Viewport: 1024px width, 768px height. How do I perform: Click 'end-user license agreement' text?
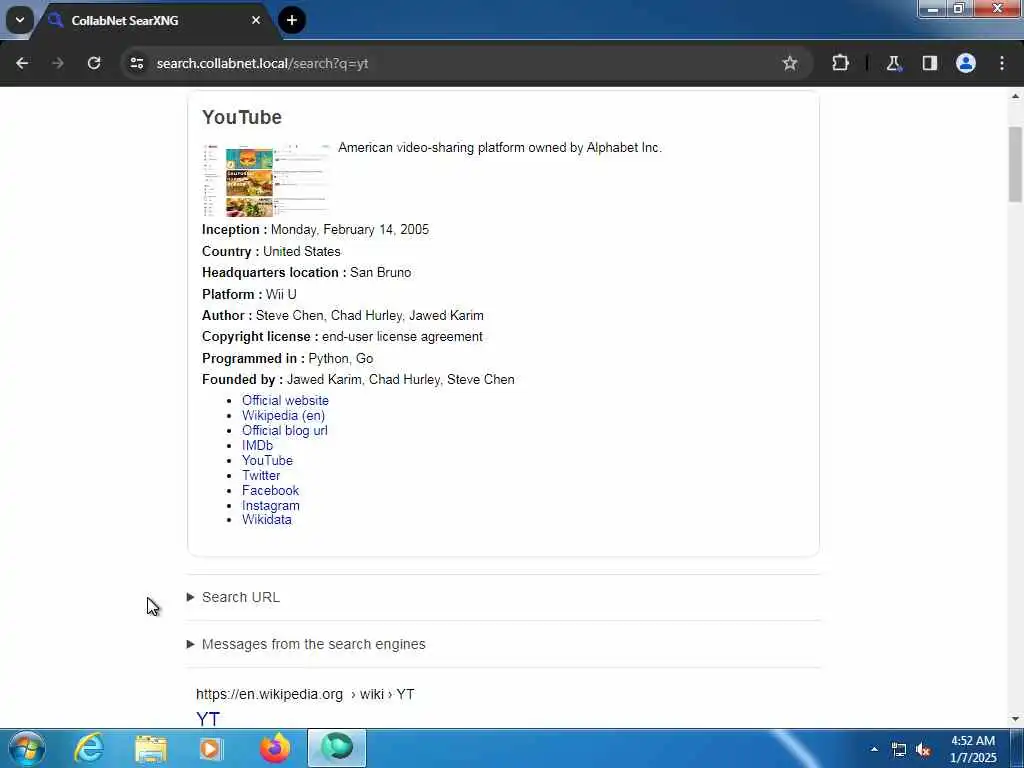(x=402, y=336)
